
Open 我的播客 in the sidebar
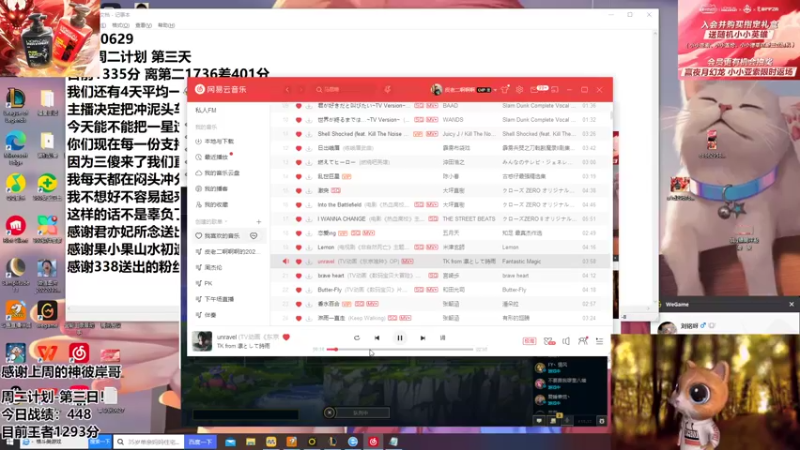point(212,189)
